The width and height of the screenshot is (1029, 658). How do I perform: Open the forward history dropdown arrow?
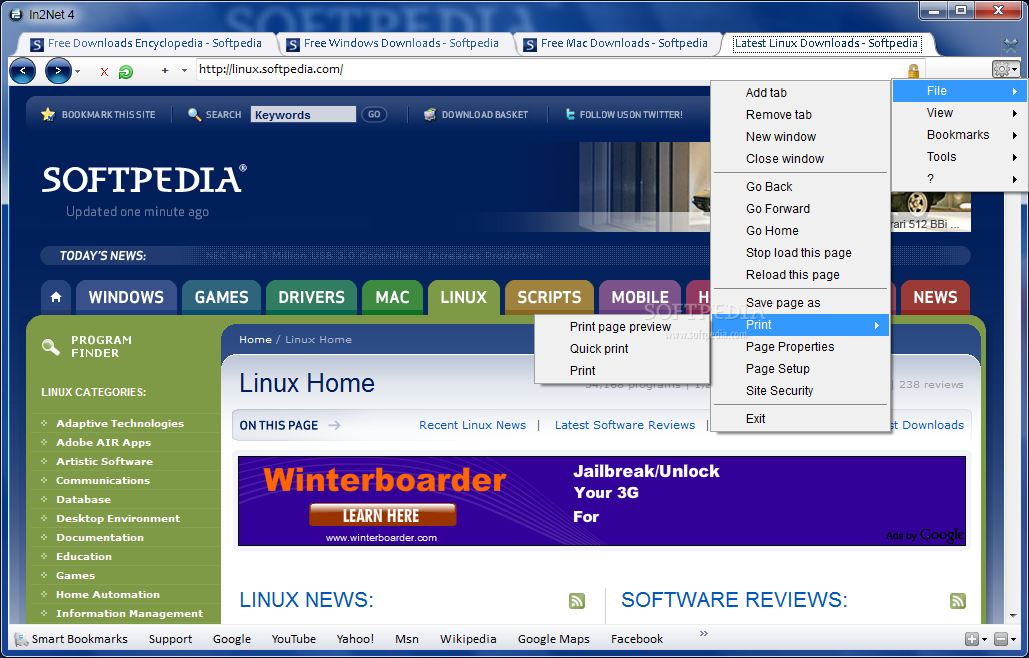77,71
